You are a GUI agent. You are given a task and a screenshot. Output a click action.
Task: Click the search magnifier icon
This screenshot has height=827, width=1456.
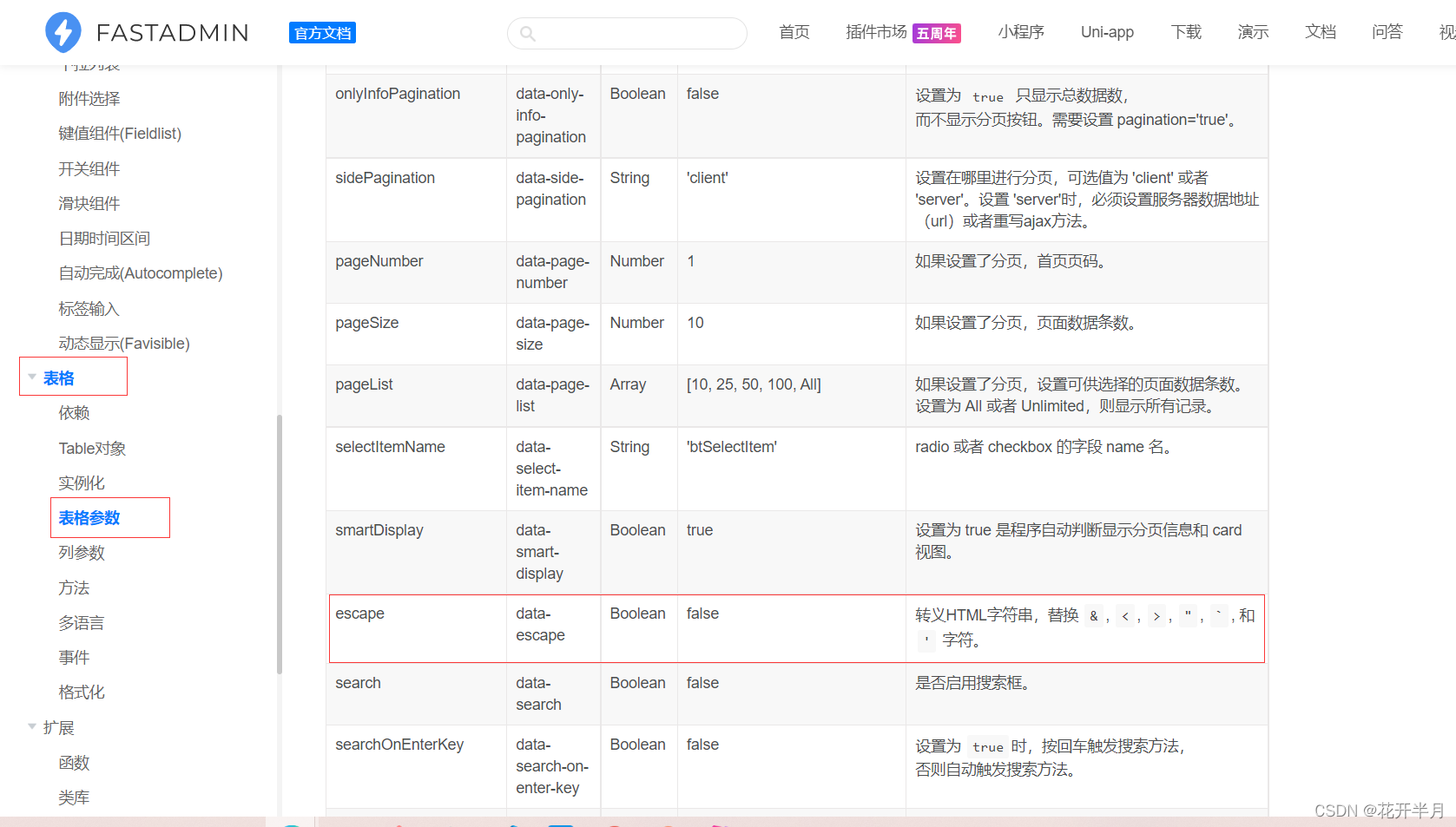[527, 33]
